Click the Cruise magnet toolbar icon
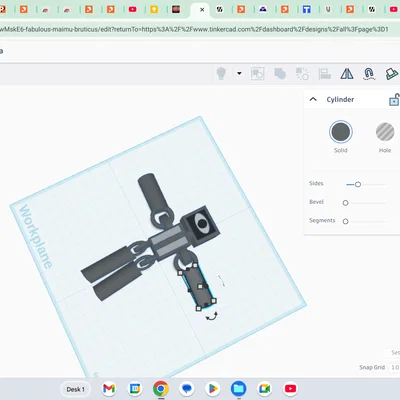The width and height of the screenshot is (400, 400). 369,74
